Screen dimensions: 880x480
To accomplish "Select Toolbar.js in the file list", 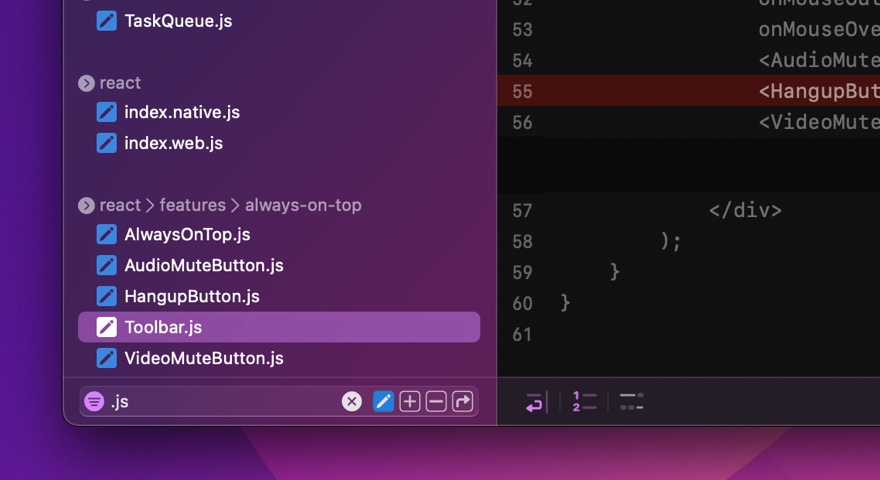I will coord(163,327).
